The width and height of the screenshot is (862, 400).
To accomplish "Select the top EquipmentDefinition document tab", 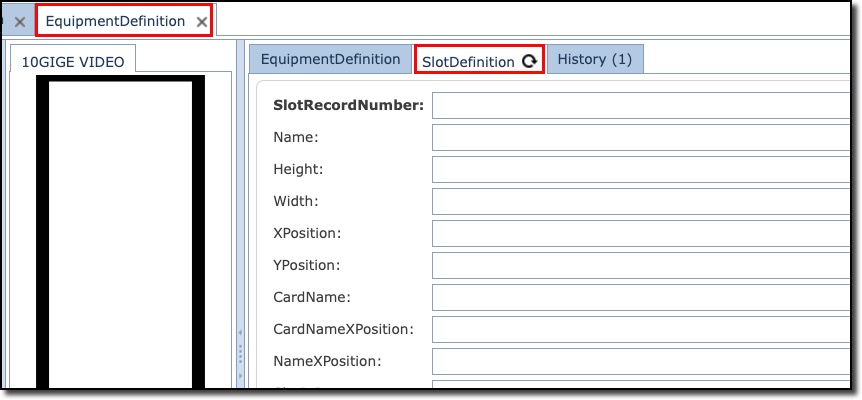I will pyautogui.click(x=115, y=21).
